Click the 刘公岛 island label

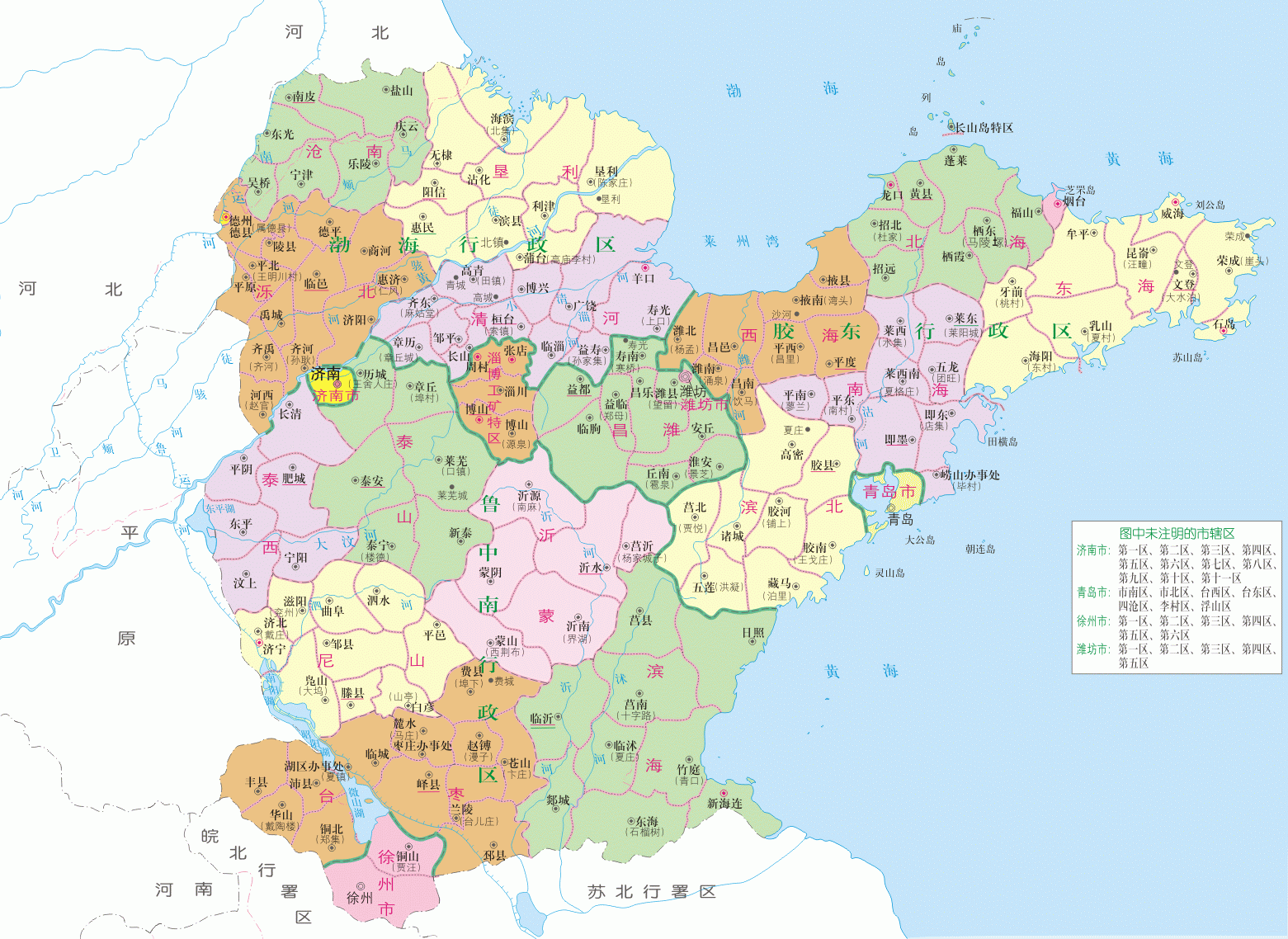tap(1210, 205)
